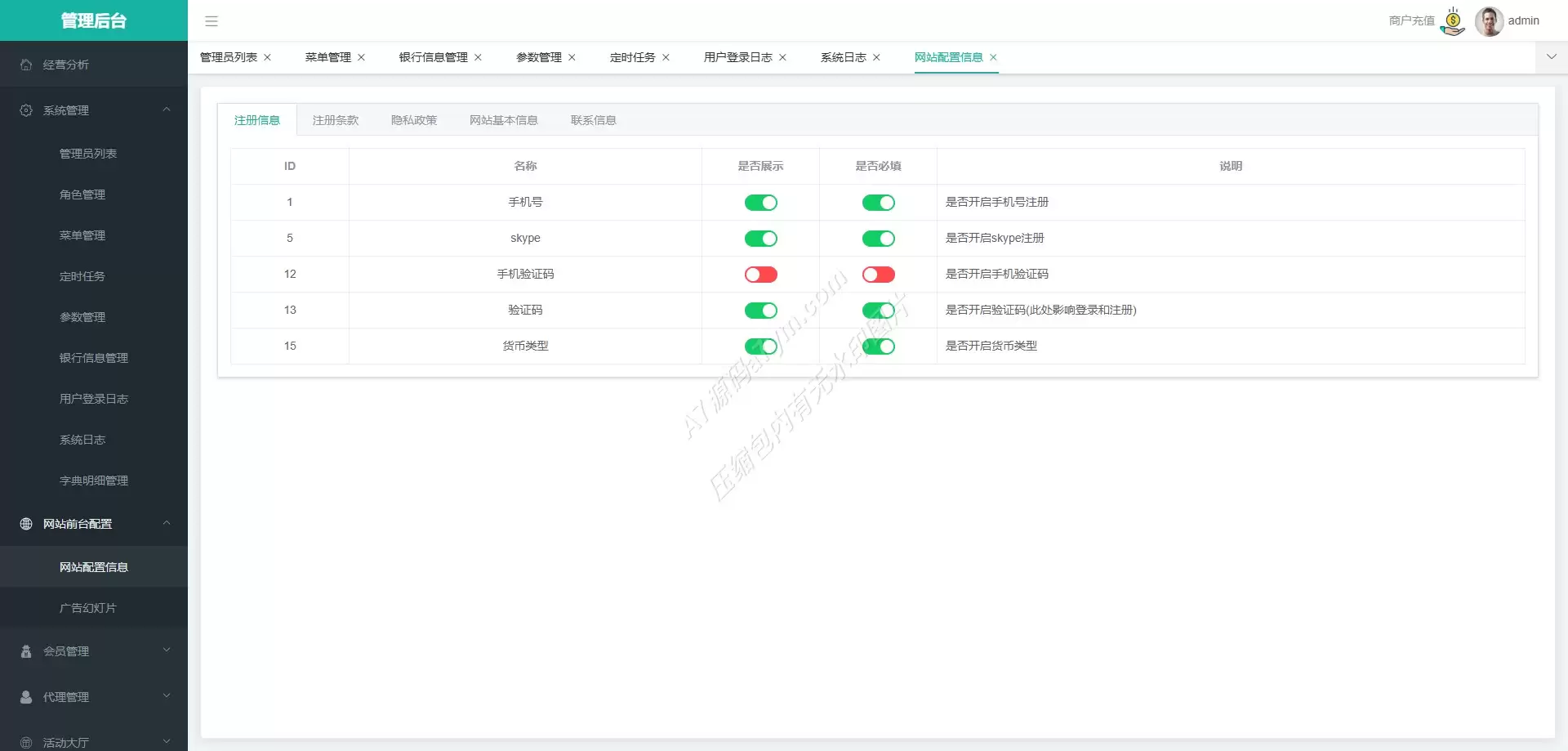The height and width of the screenshot is (751, 1568).
Task: Click the 网站前台配置 globe icon
Action: pyautogui.click(x=26, y=524)
